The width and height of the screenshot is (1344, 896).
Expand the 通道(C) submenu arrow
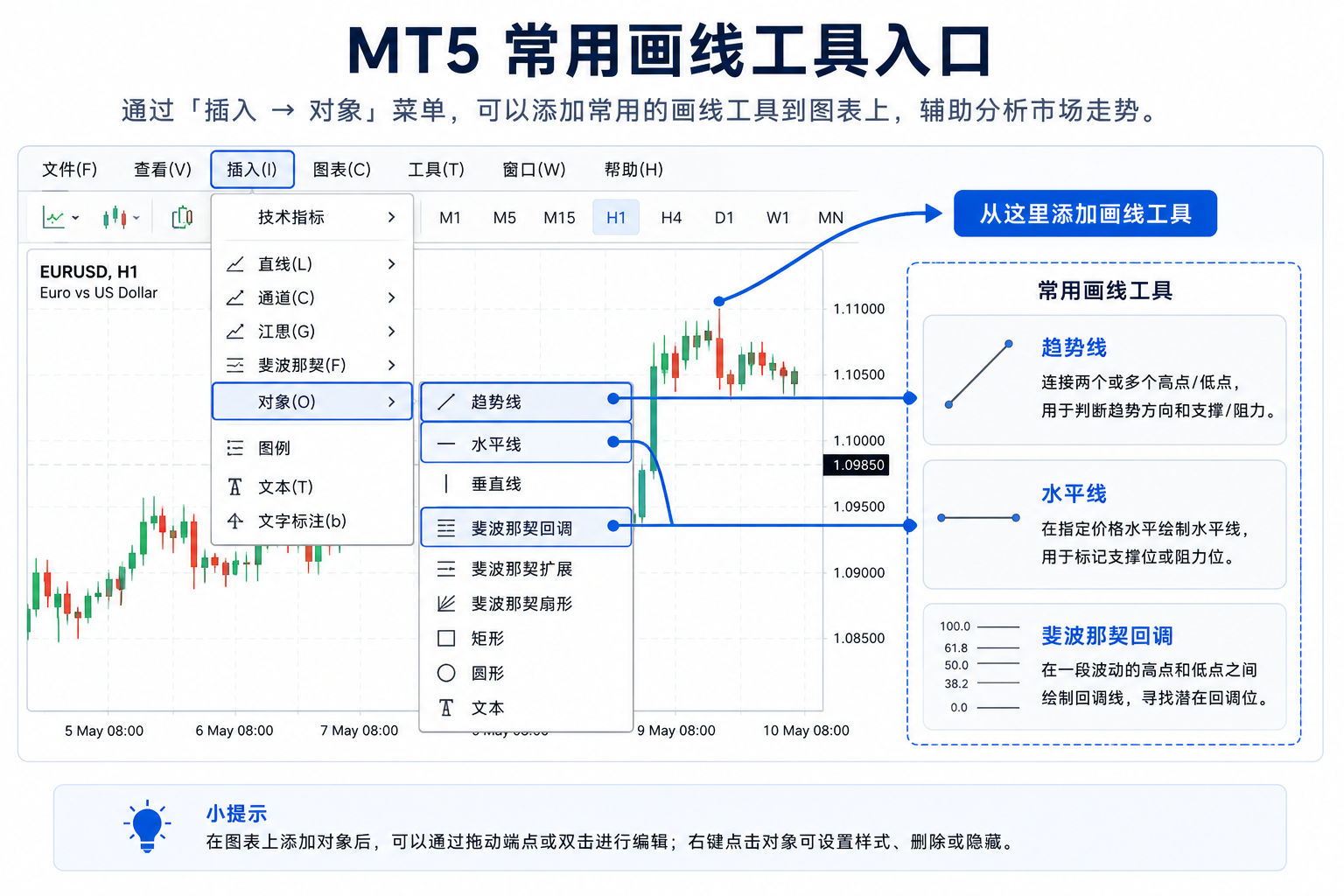391,298
